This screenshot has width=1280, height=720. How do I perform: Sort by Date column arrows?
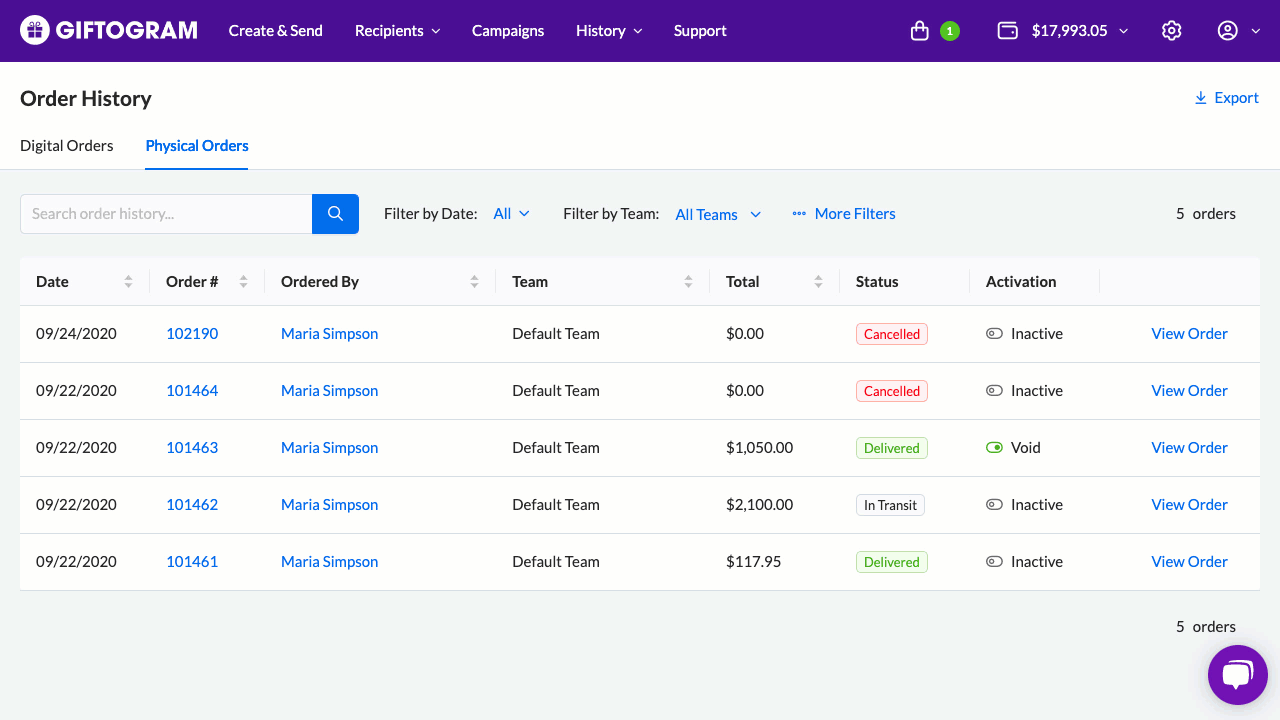pos(128,282)
